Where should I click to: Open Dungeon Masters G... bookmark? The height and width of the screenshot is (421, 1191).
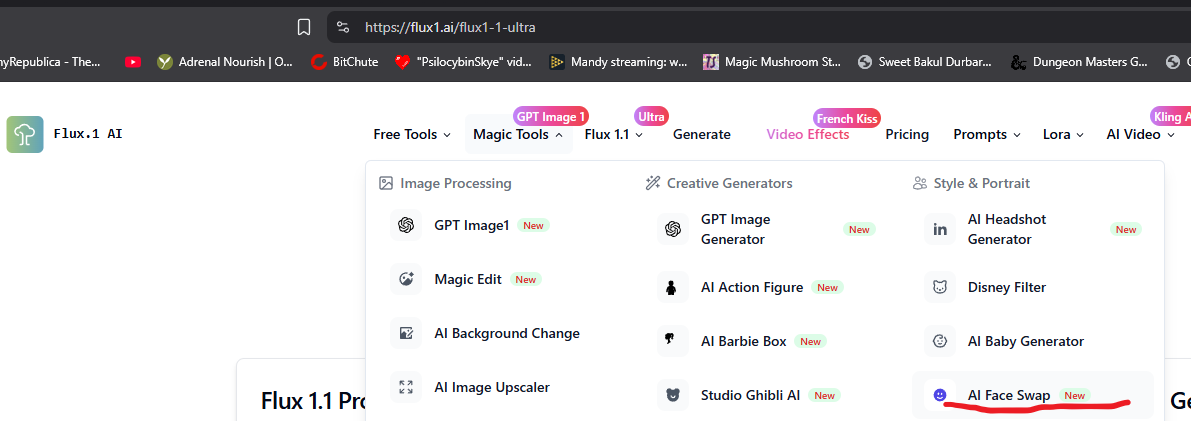click(1079, 62)
